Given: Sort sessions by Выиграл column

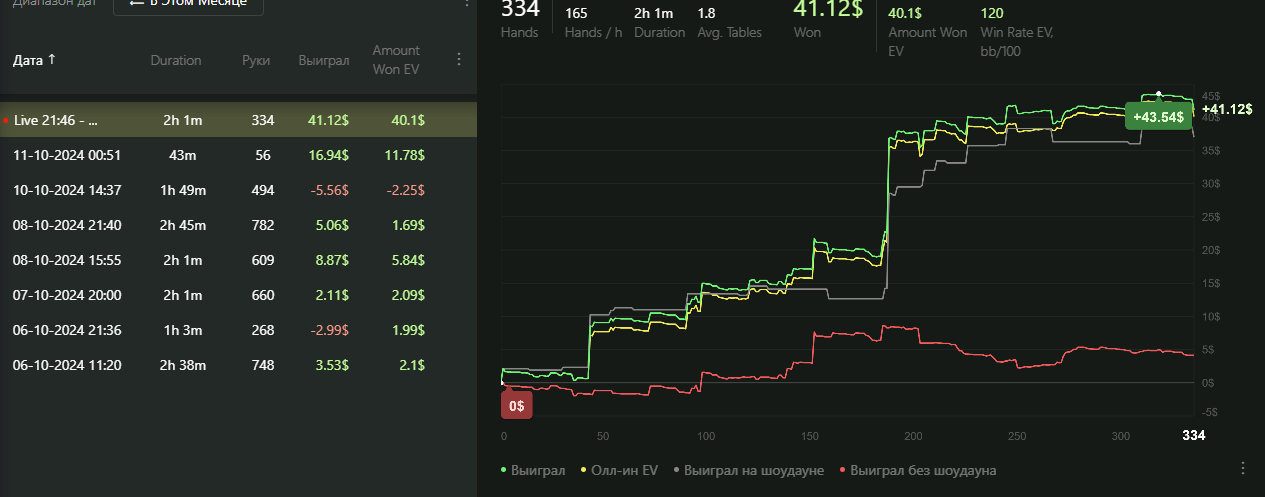Looking at the screenshot, I should pos(324,60).
